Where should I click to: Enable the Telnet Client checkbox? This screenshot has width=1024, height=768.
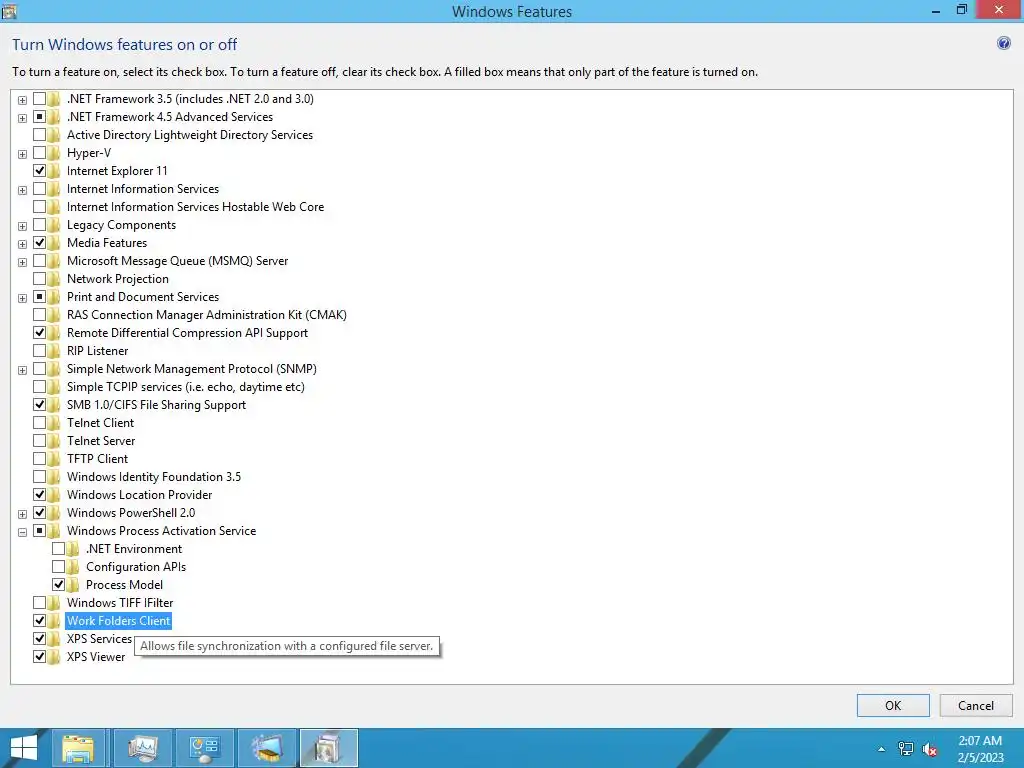[x=39, y=423]
